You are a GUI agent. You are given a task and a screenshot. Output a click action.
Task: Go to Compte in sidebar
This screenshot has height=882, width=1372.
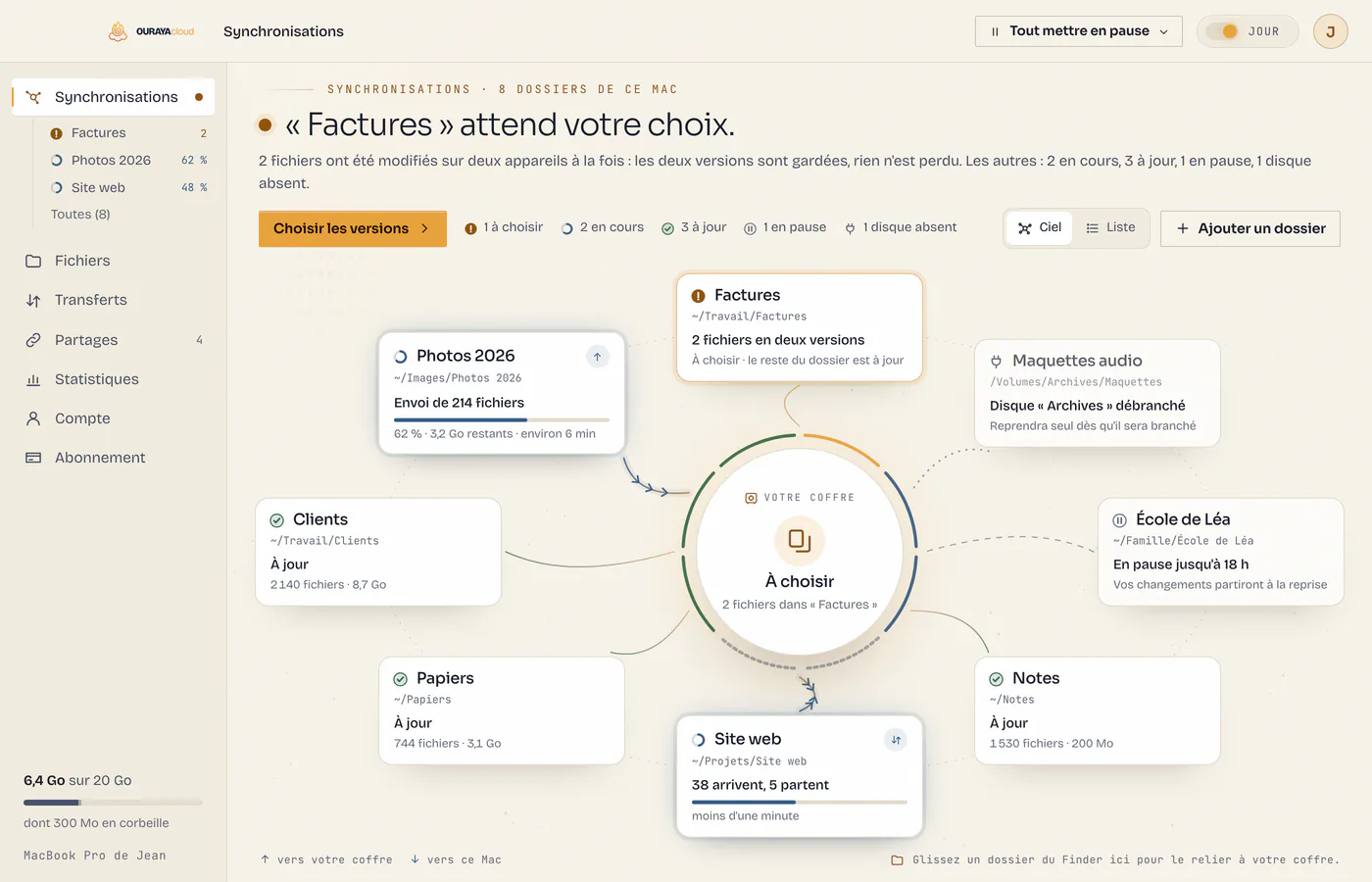(114, 418)
